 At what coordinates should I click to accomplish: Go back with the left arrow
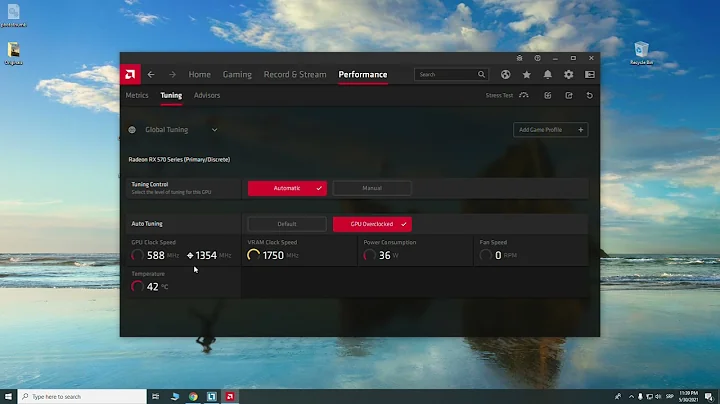click(x=151, y=74)
